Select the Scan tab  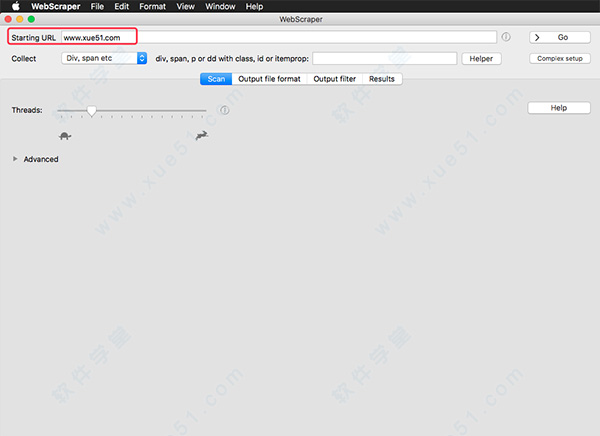point(216,79)
